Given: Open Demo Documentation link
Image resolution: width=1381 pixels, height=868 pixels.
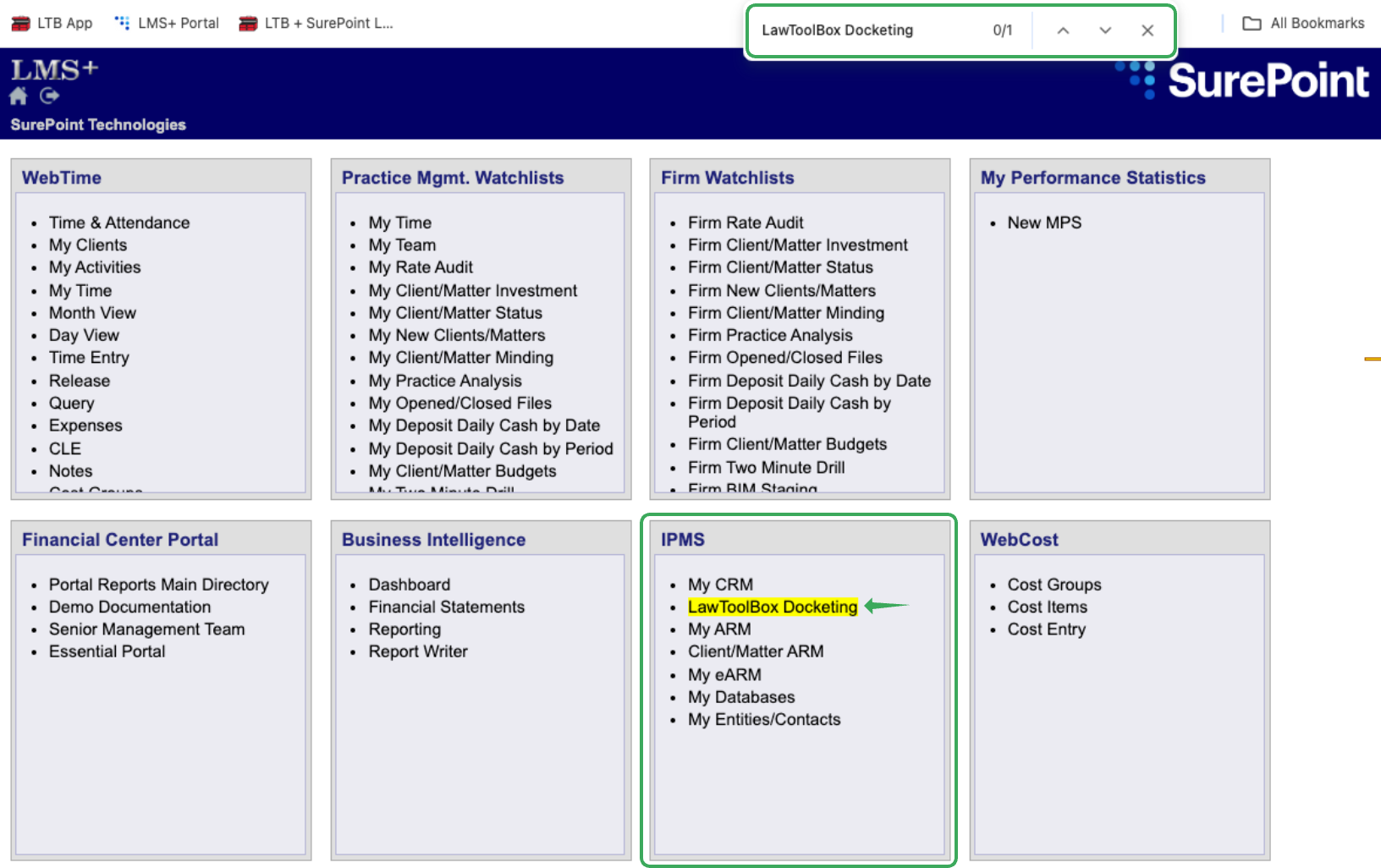Looking at the screenshot, I should 130,607.
